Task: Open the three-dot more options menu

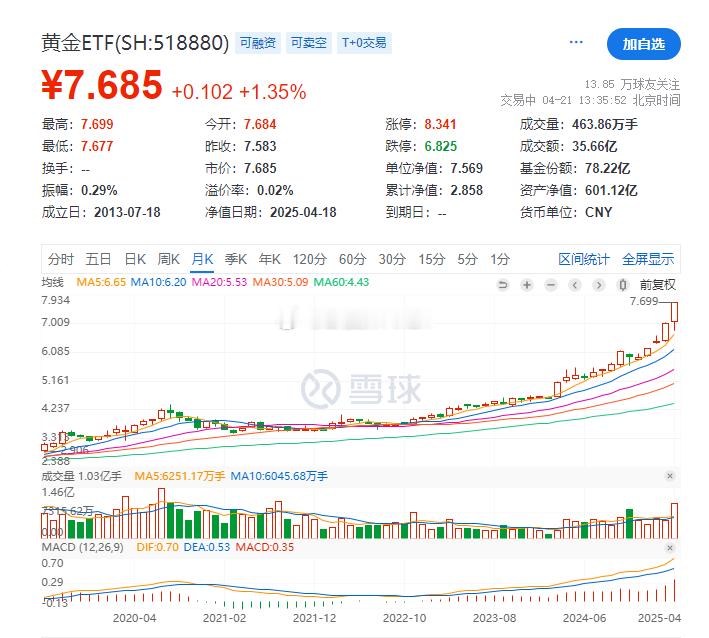Action: (576, 43)
